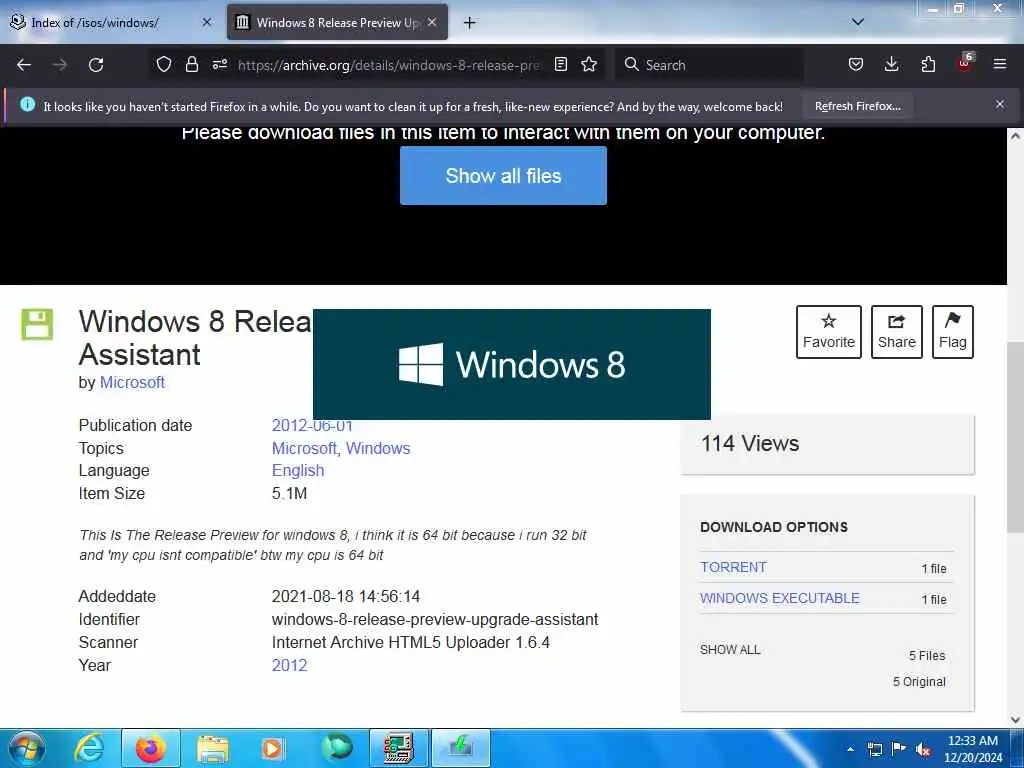This screenshot has width=1024, height=768.
Task: Click the 114 Views text
Action: pyautogui.click(x=750, y=444)
